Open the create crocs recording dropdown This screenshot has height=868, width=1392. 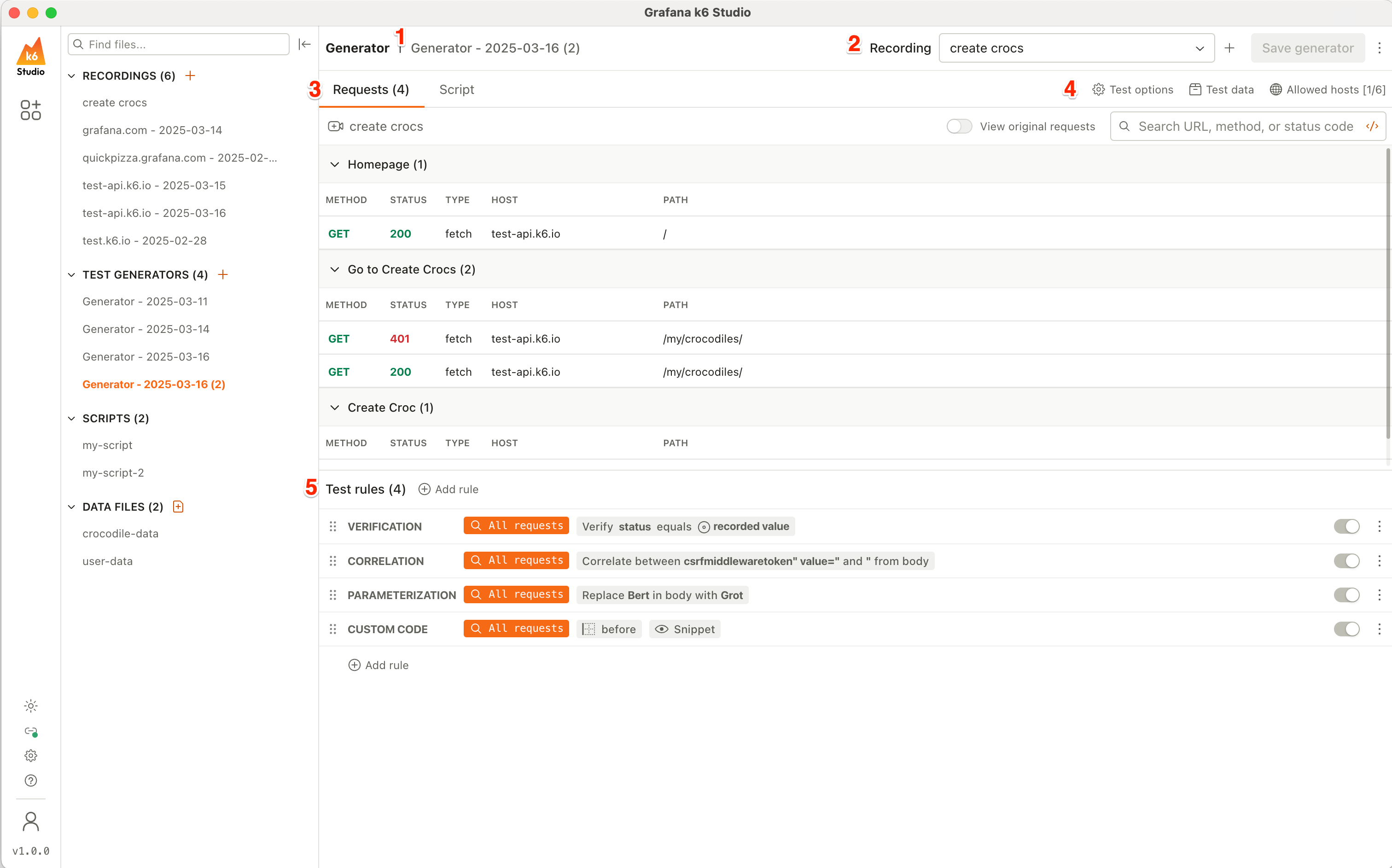(x=1199, y=48)
